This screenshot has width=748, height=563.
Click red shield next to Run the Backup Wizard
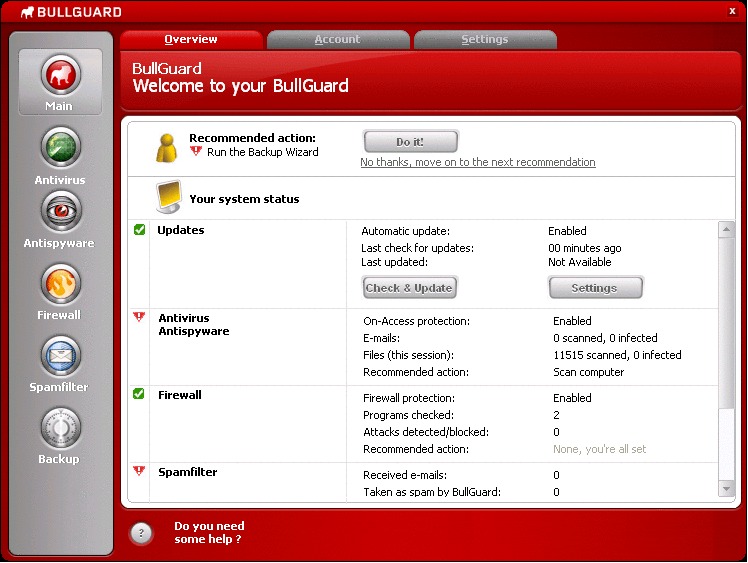[196, 151]
